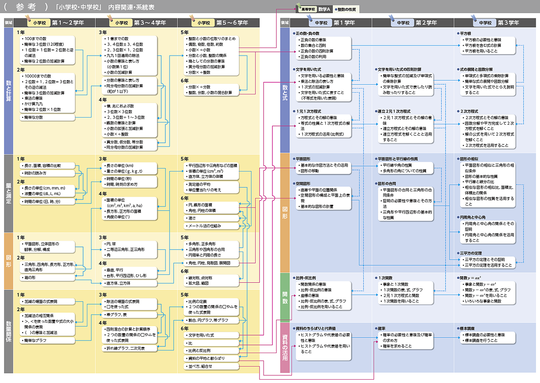This screenshot has width=540, height=383.
Task: Click the green pushpin beside 高等学校 数学A label
Action: coord(298,6)
